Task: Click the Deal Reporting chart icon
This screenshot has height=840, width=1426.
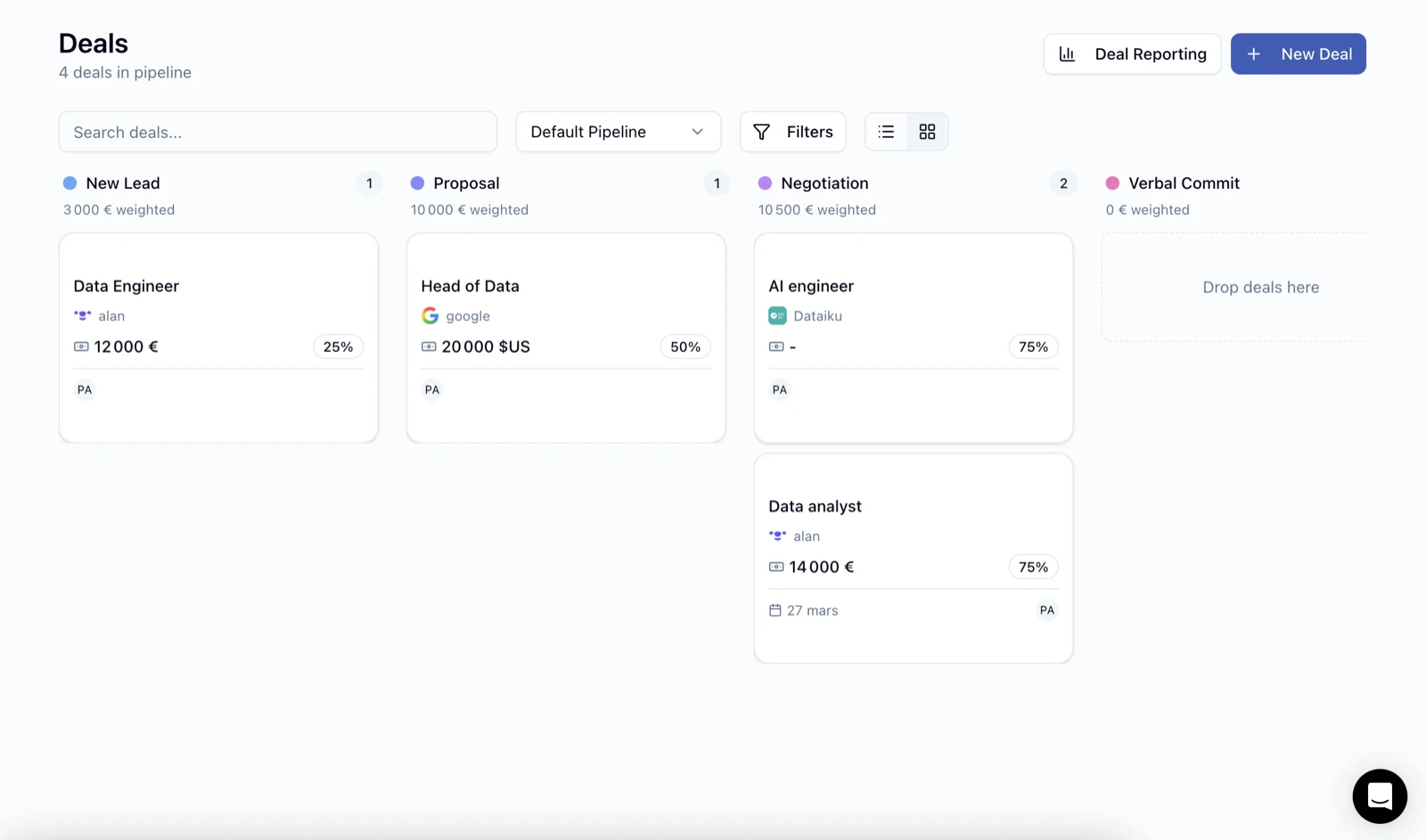Action: (1067, 54)
